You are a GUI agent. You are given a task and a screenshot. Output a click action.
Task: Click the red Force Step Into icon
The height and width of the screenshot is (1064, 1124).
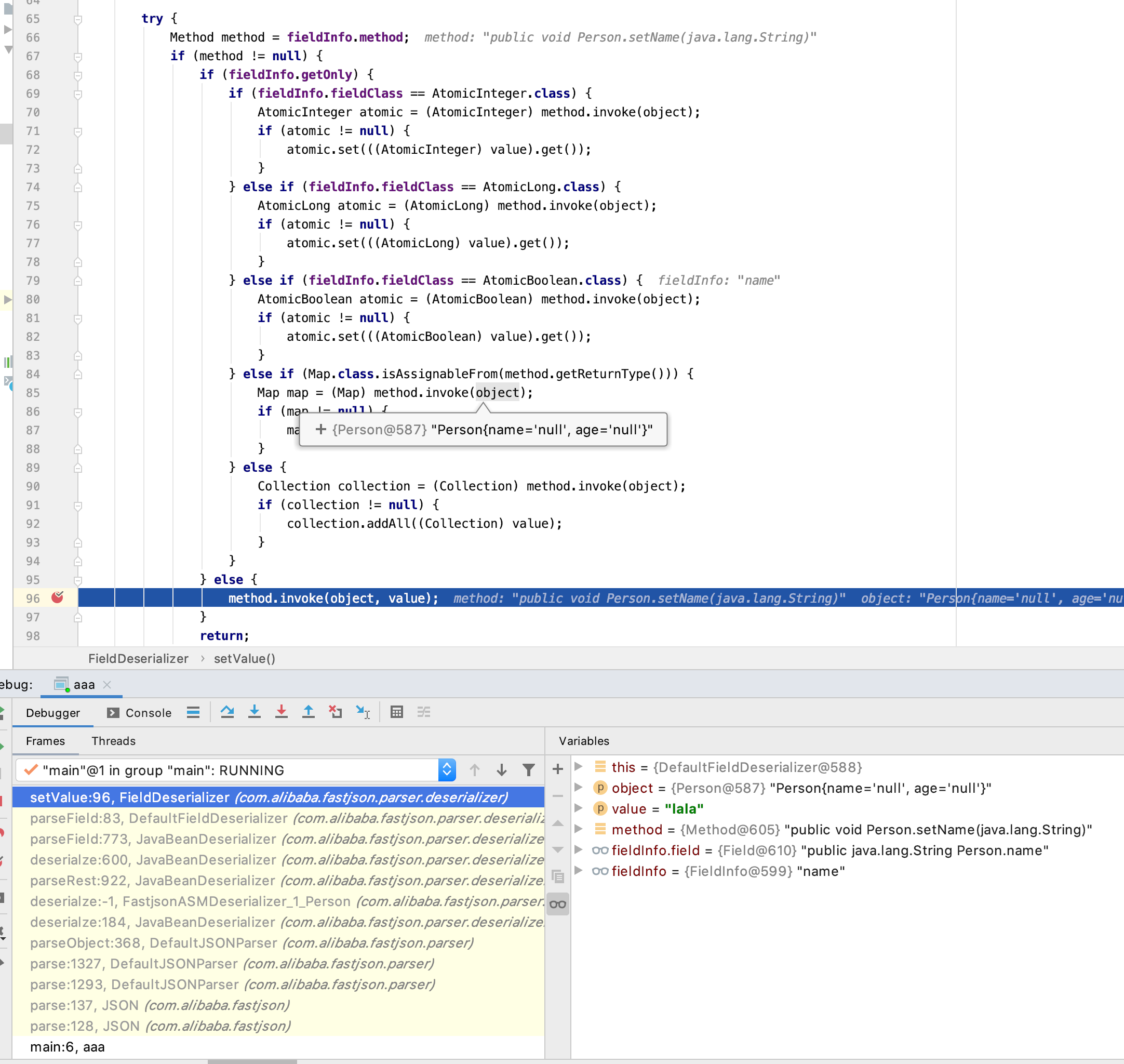tap(282, 712)
